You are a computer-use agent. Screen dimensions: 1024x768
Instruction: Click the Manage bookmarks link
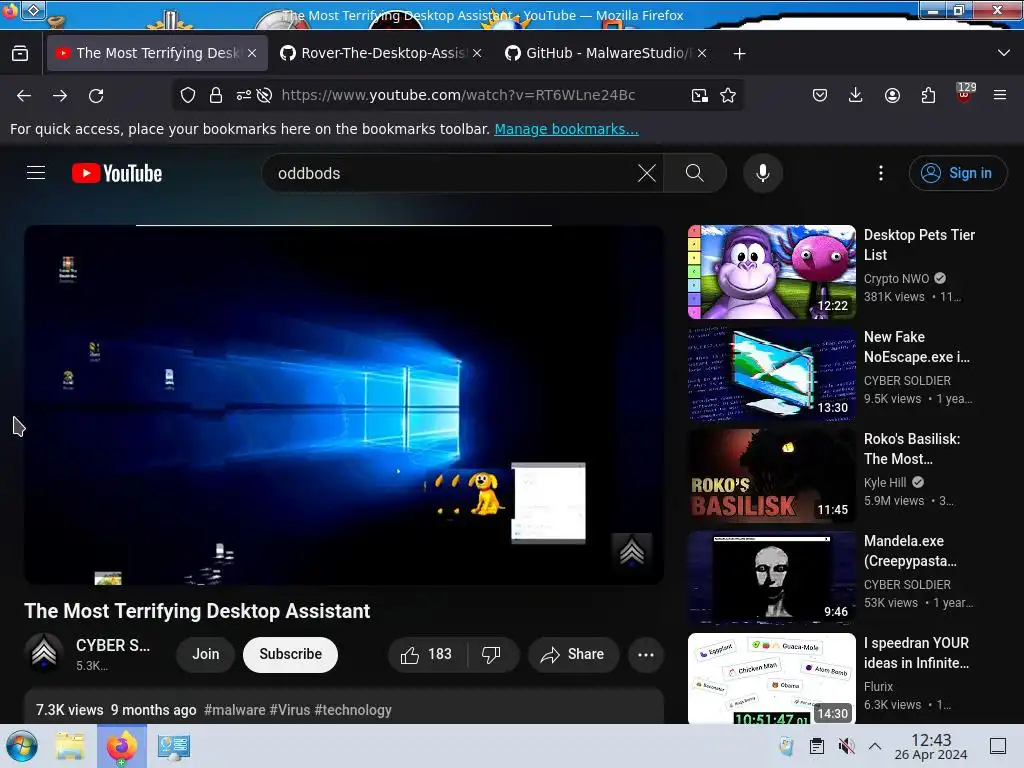coord(566,129)
